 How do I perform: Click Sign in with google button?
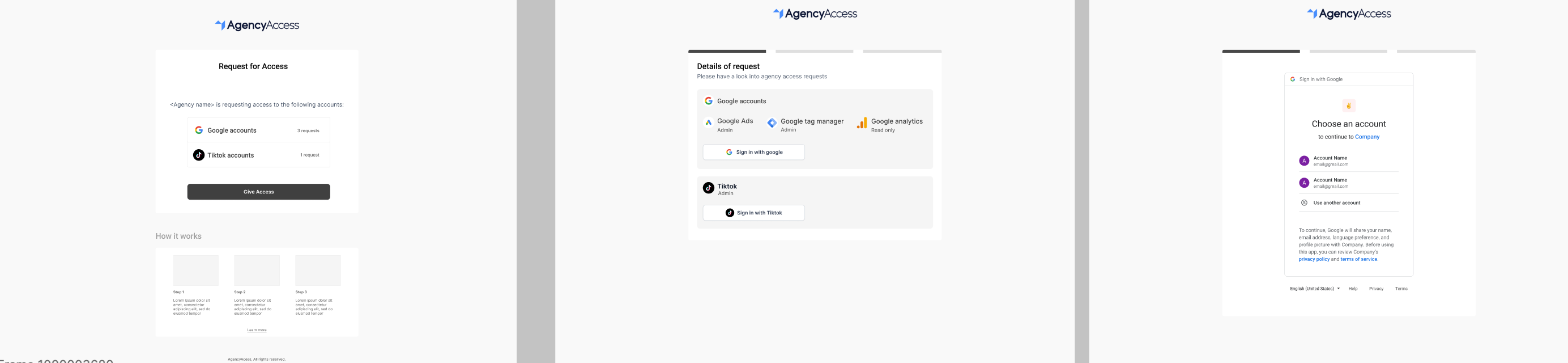click(x=753, y=152)
